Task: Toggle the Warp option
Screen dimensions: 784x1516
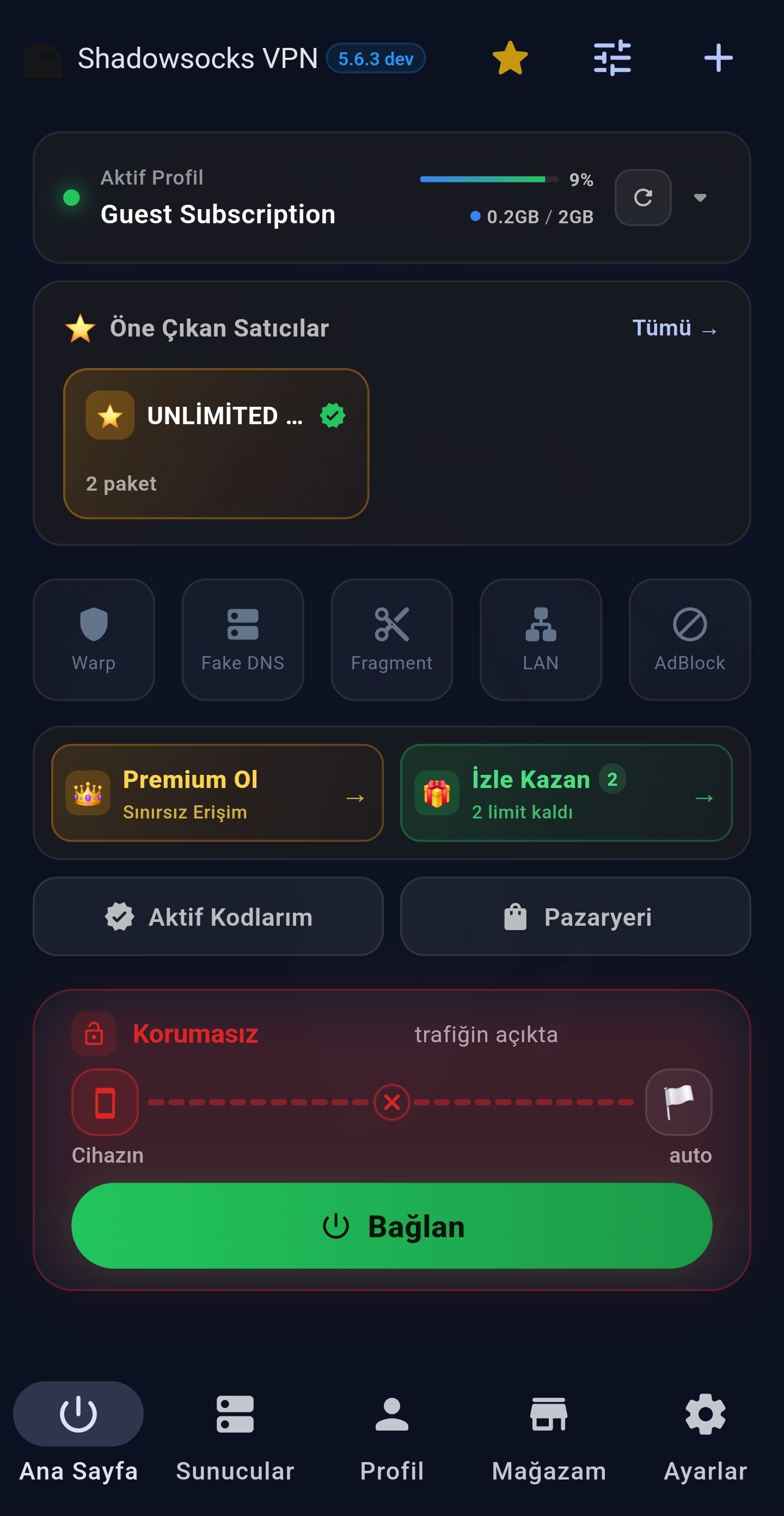Action: pyautogui.click(x=94, y=640)
